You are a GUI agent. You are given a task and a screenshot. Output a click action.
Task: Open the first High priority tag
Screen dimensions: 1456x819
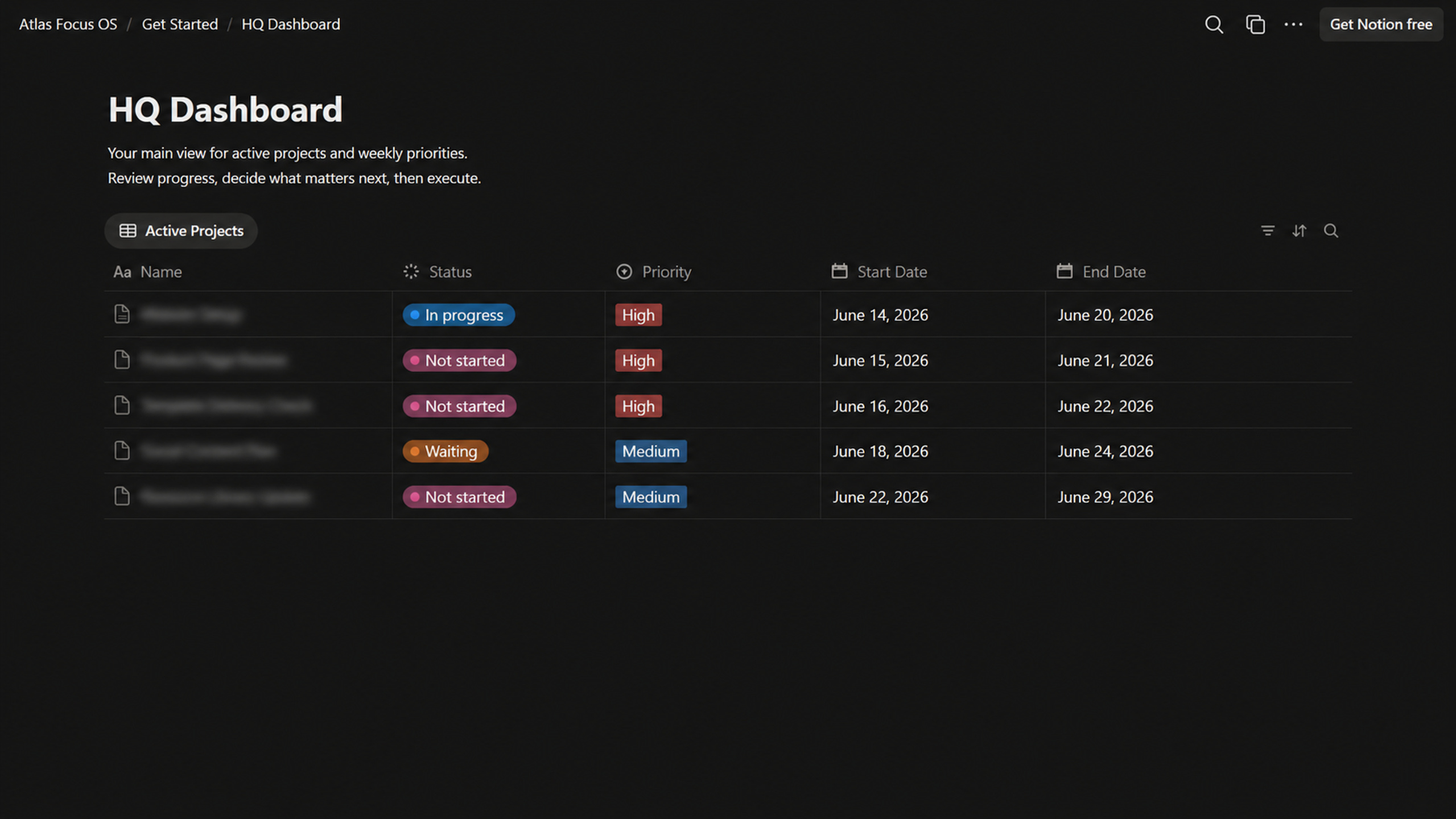coord(638,315)
